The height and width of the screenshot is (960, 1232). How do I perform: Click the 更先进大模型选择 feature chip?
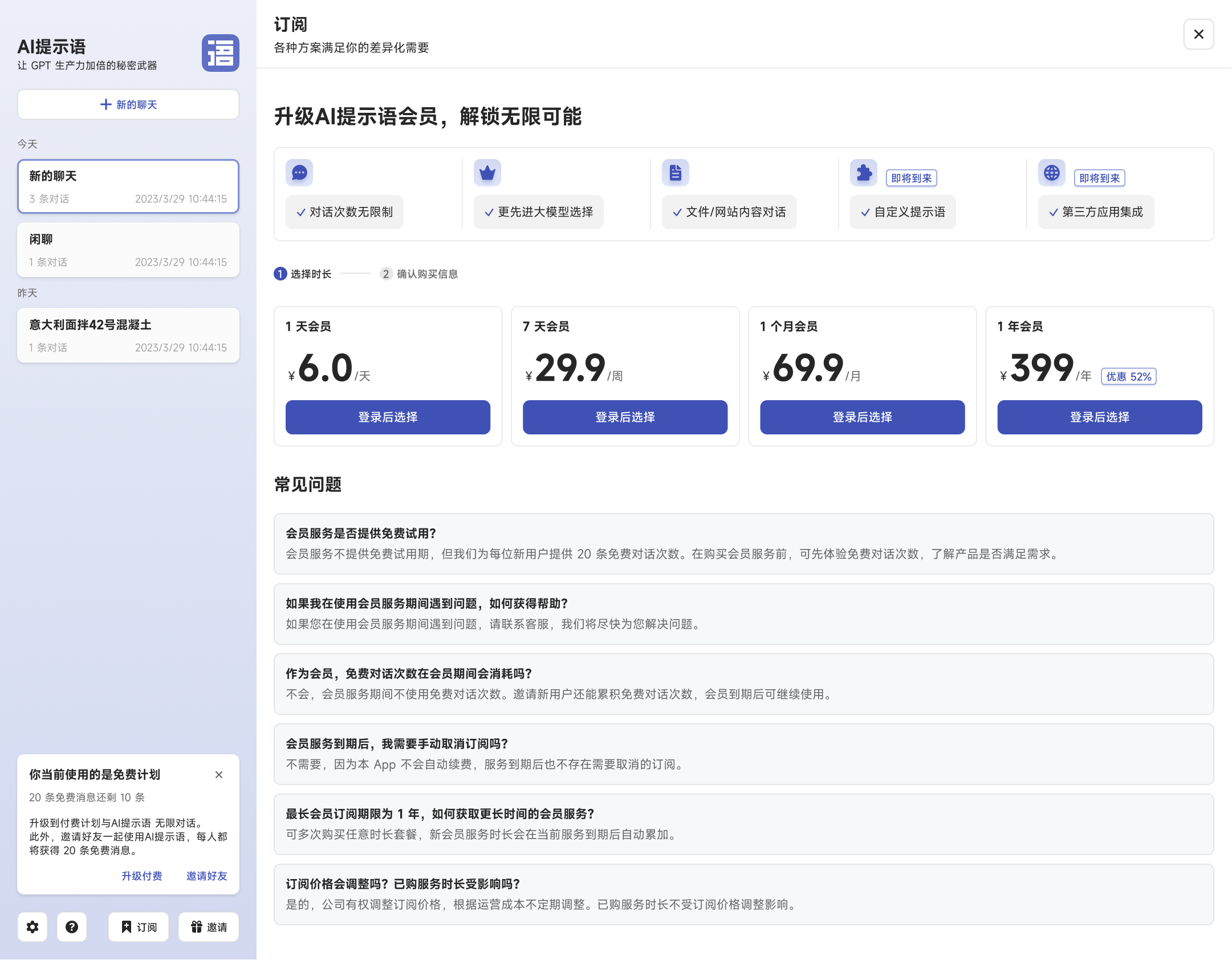pos(539,212)
